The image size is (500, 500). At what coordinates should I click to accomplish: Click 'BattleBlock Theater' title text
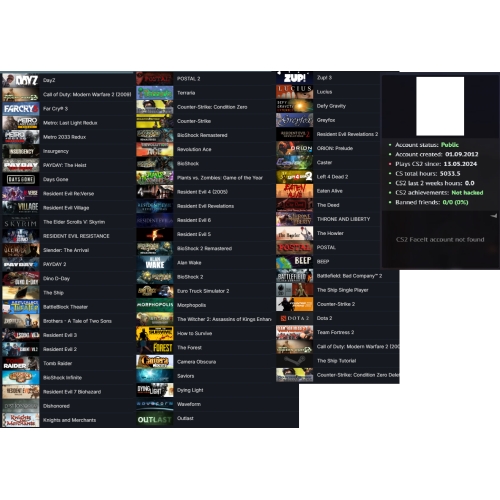point(65,307)
